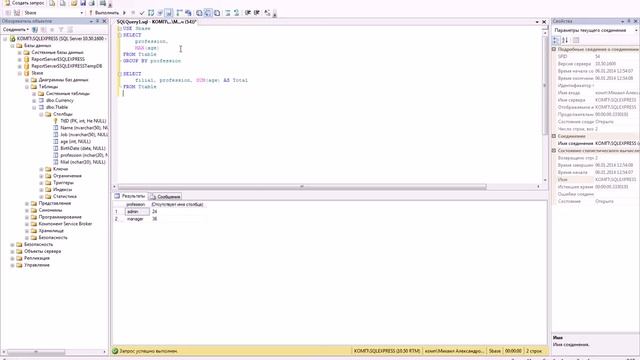The image size is (640, 360).
Task: Select the Объекты сервера folder
Action: pyautogui.click(x=42, y=251)
